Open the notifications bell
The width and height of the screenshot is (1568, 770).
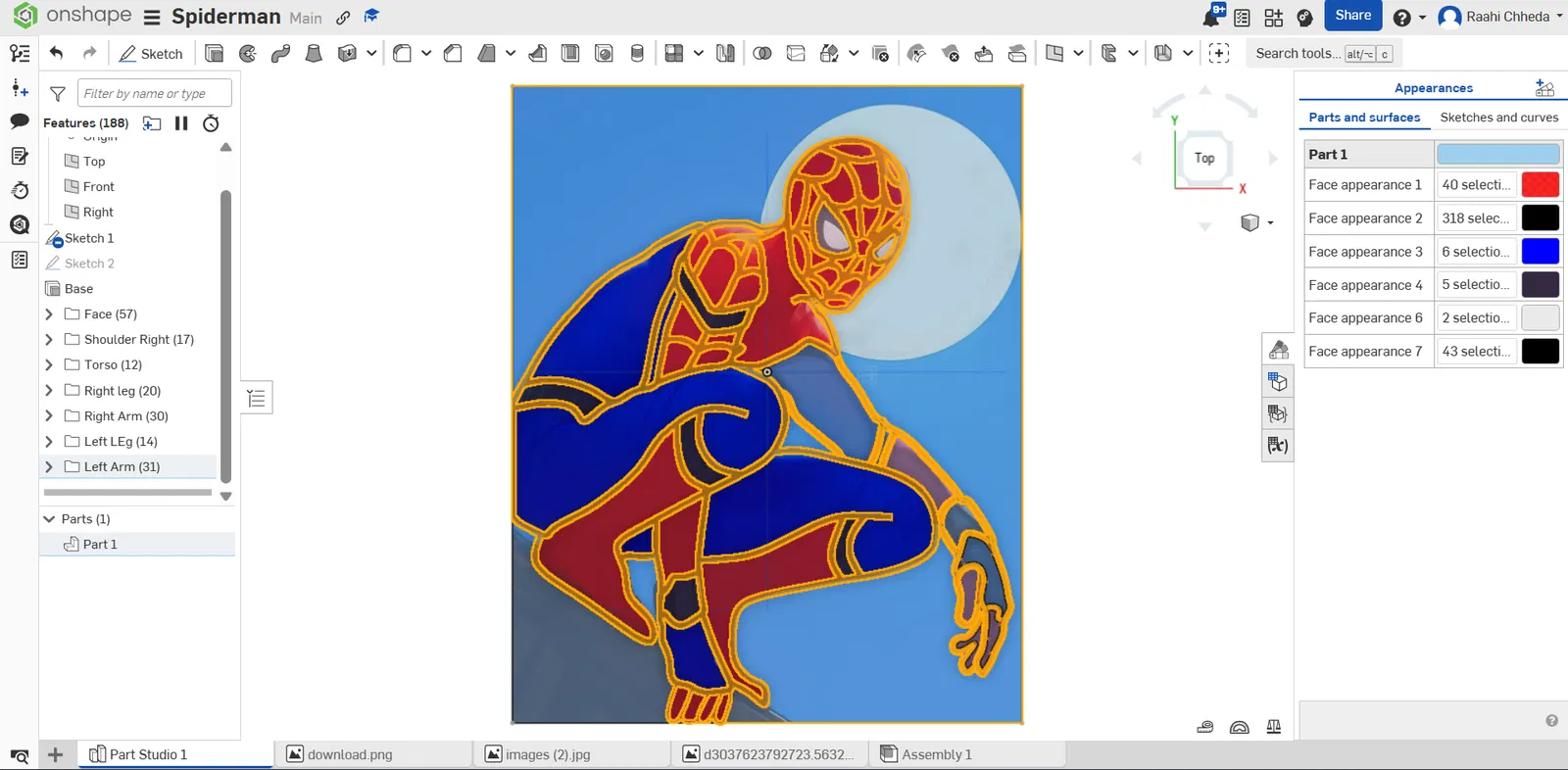click(1212, 16)
